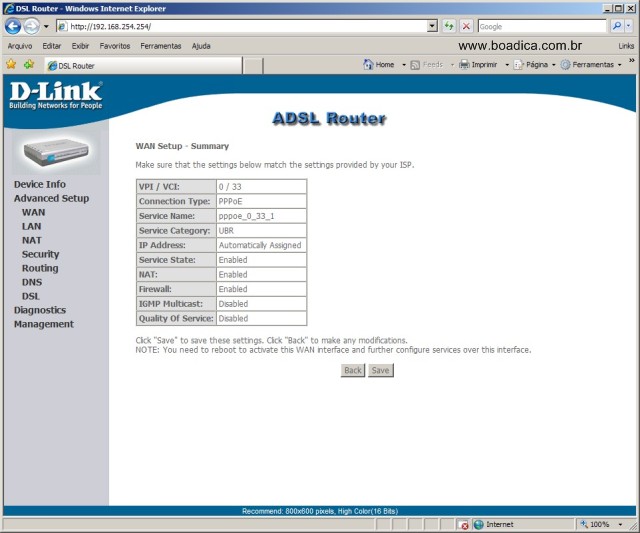Open the Exibir menu
This screenshot has width=640, height=533.
[x=80, y=46]
